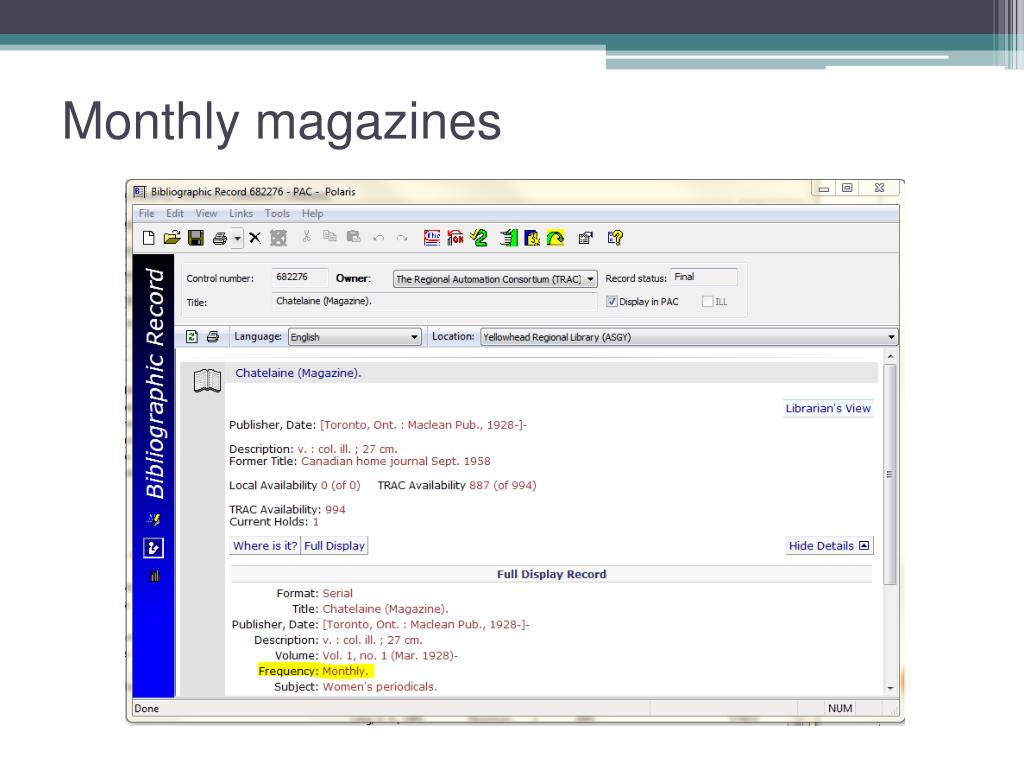The height and width of the screenshot is (768, 1024).
Task: Click the small printer icon beside Language
Action: [x=213, y=336]
